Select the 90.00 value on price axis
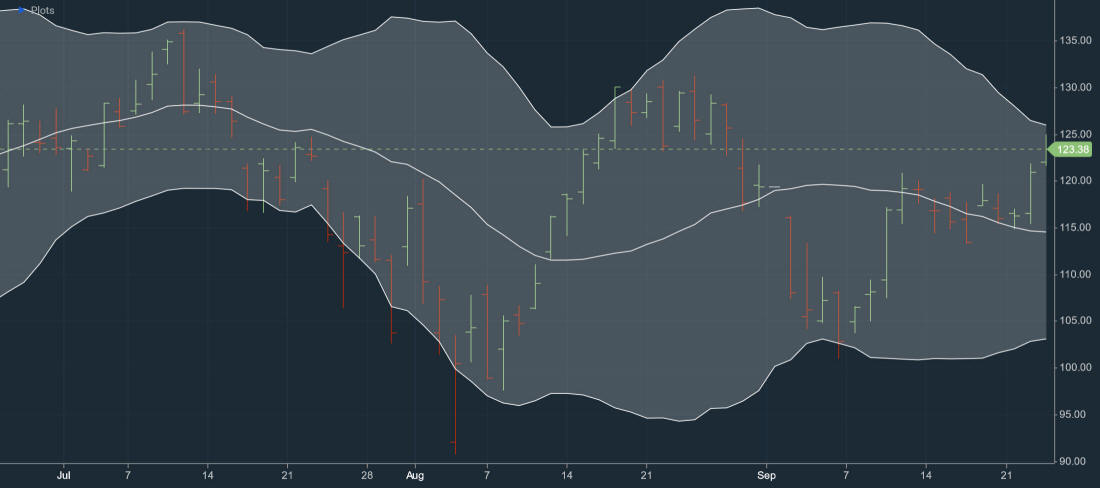The height and width of the screenshot is (488, 1100). pyautogui.click(x=1076, y=461)
